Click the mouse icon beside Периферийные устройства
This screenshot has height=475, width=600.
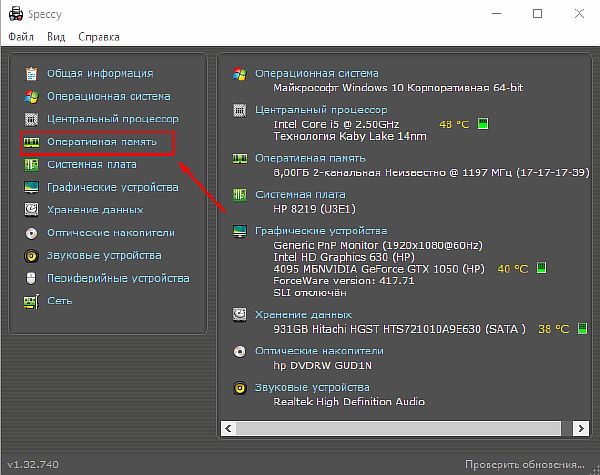tap(31, 278)
